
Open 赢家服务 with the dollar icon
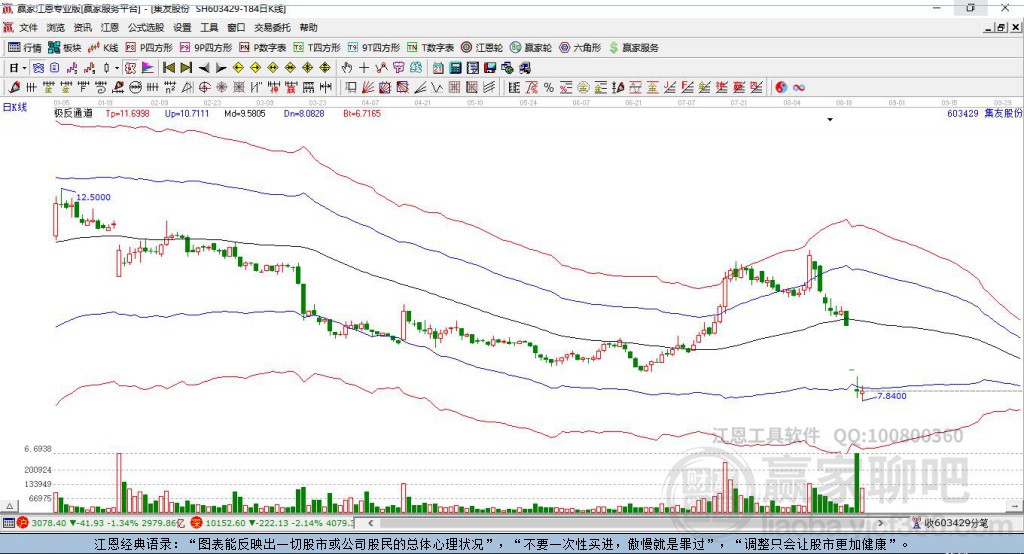pos(634,48)
